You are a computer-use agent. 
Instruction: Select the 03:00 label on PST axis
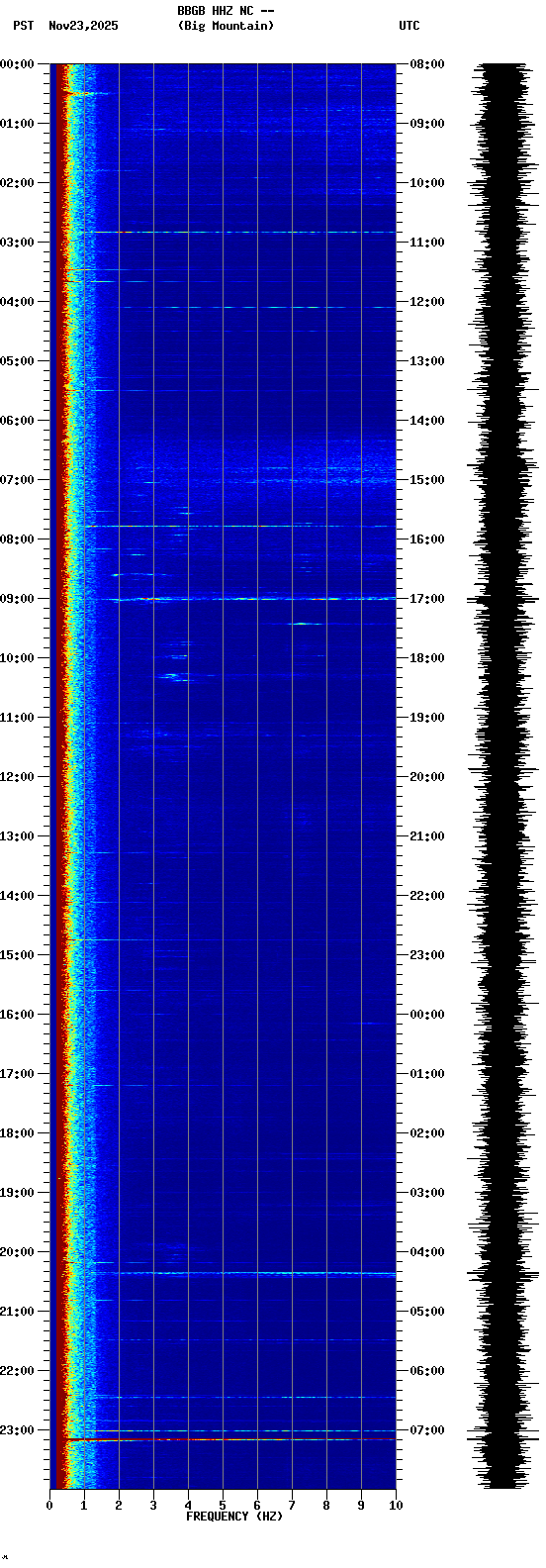pyautogui.click(x=17, y=243)
